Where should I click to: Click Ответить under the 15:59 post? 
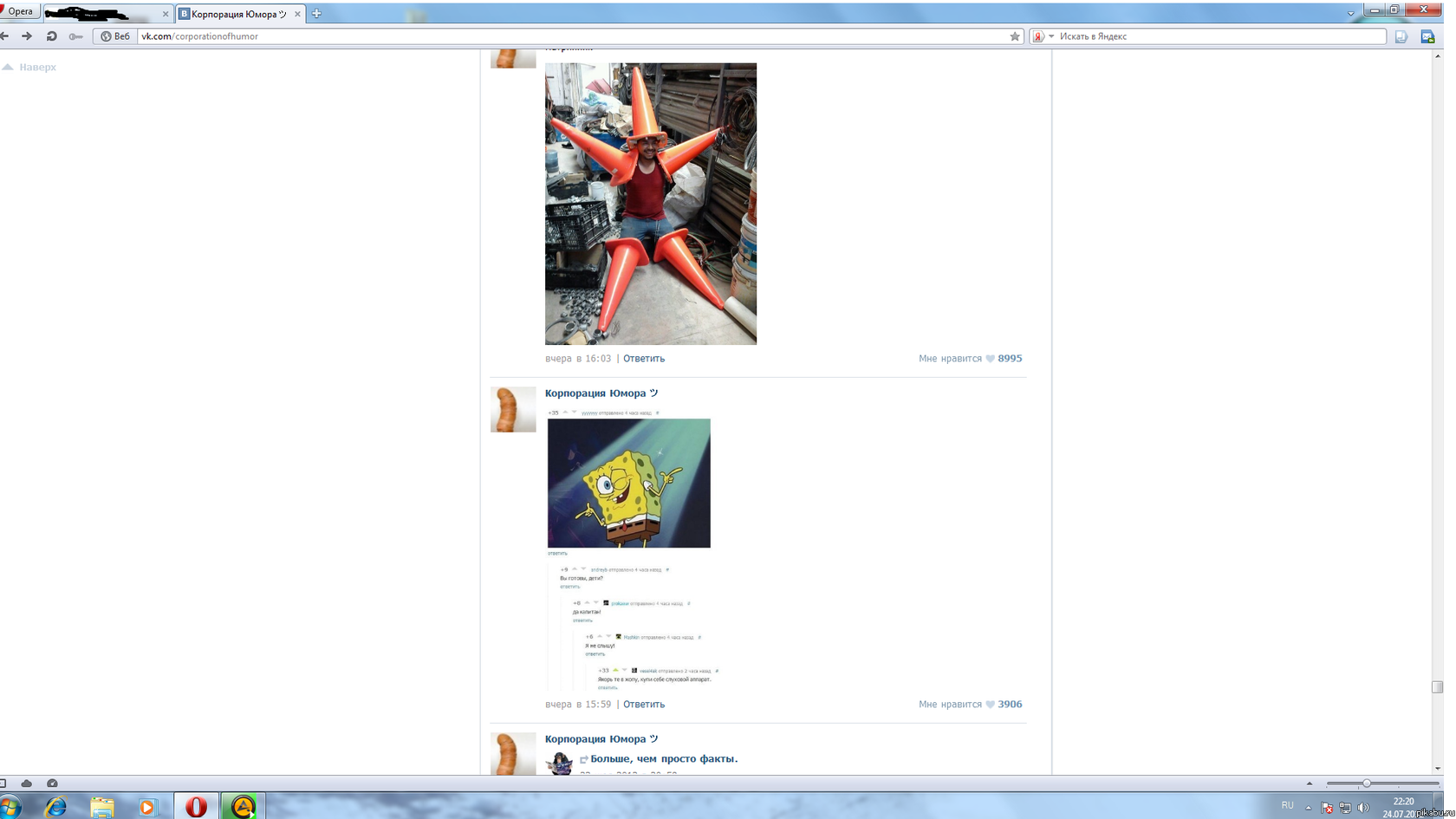pyautogui.click(x=644, y=704)
